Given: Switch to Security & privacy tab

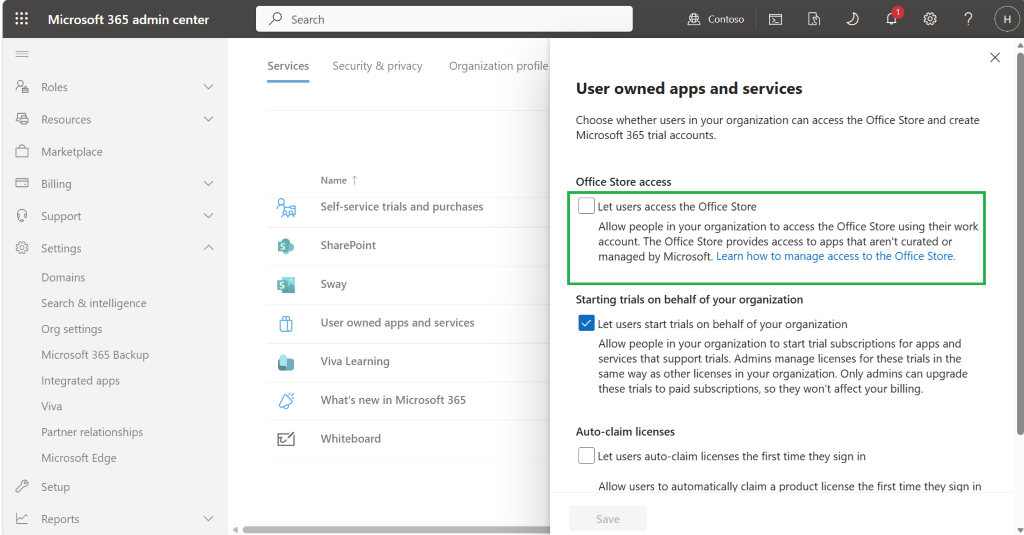Looking at the screenshot, I should (377, 66).
